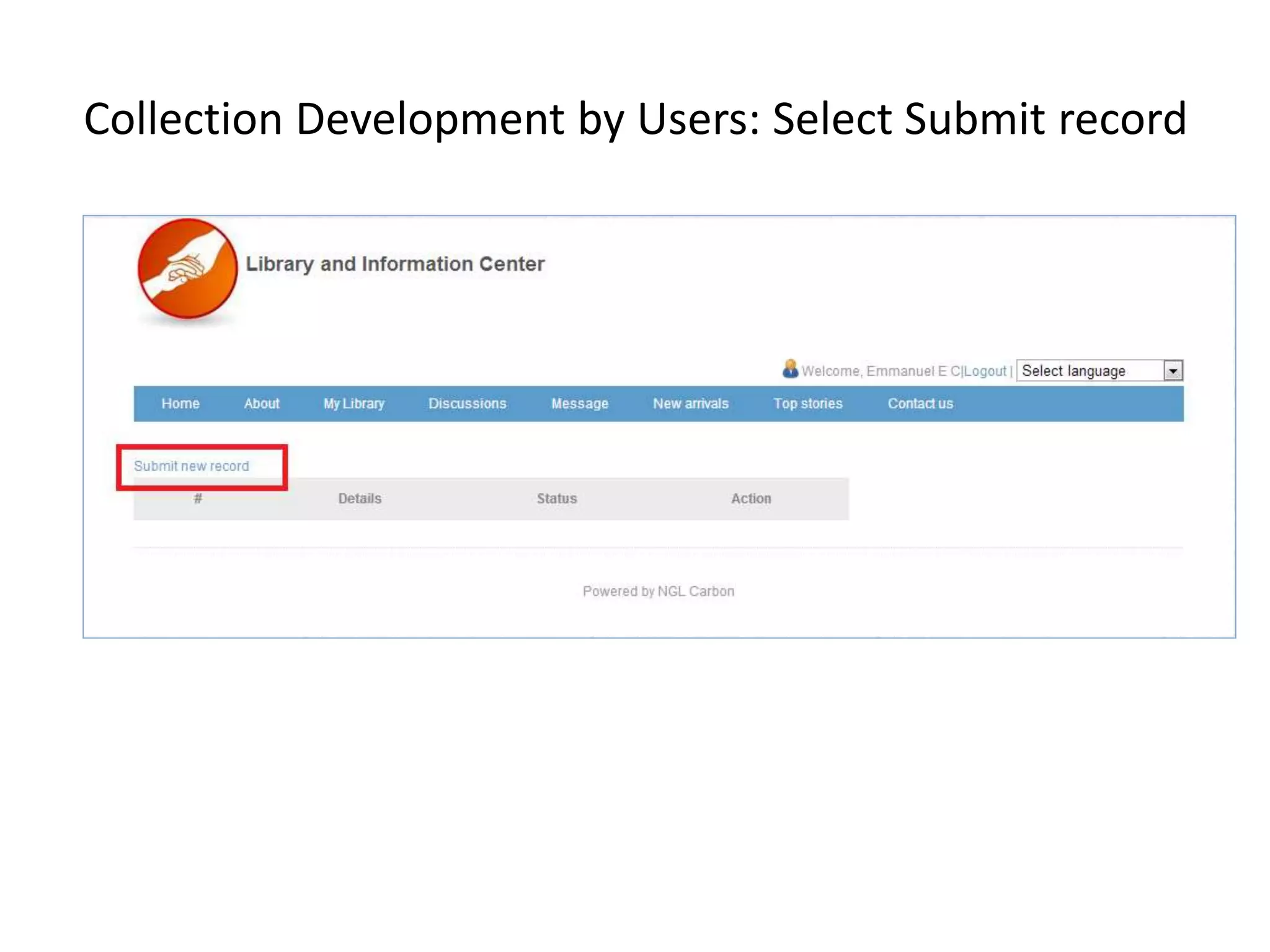Click the Status column header

pos(557,498)
